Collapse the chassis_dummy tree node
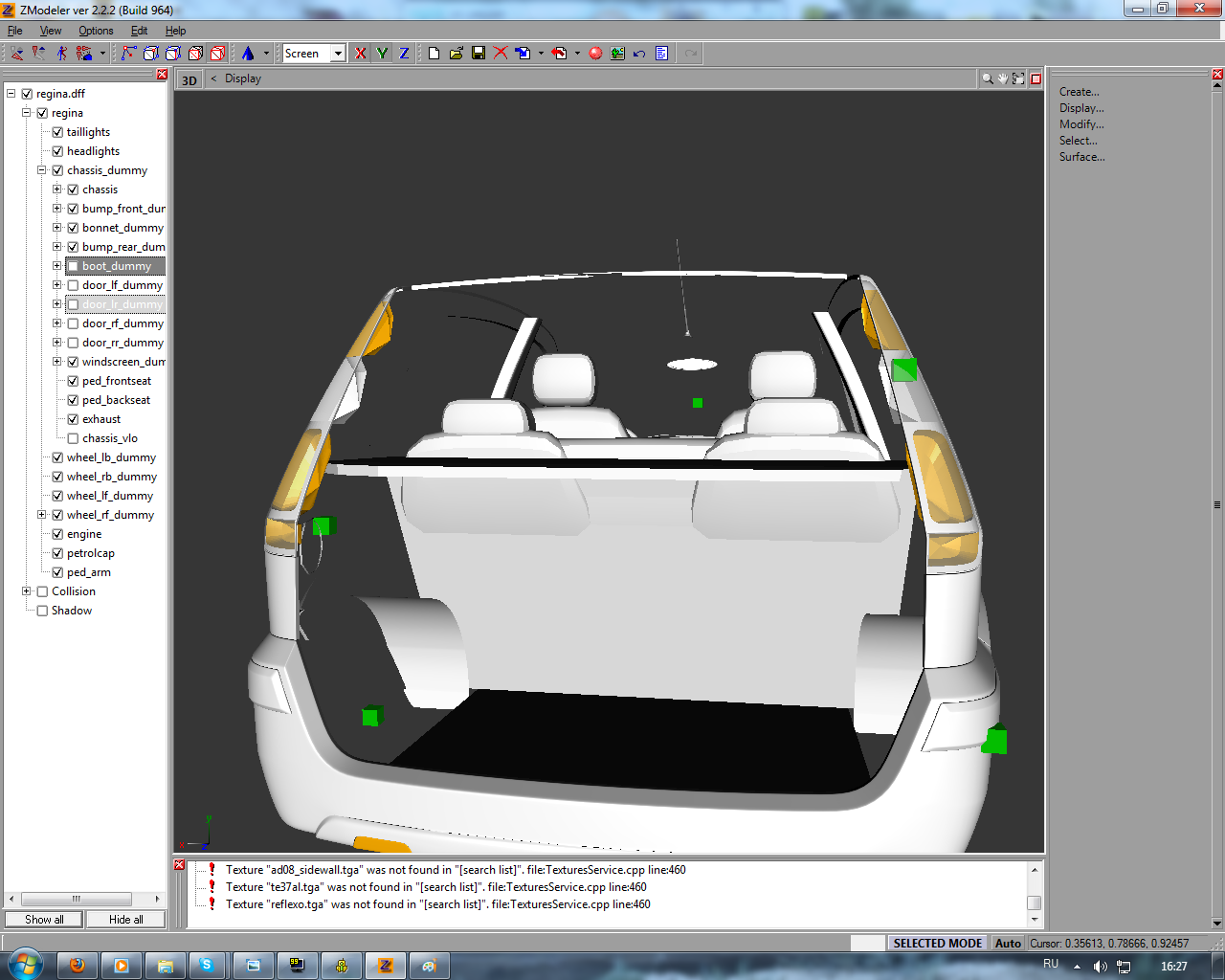The width and height of the screenshot is (1225, 980). pos(42,170)
